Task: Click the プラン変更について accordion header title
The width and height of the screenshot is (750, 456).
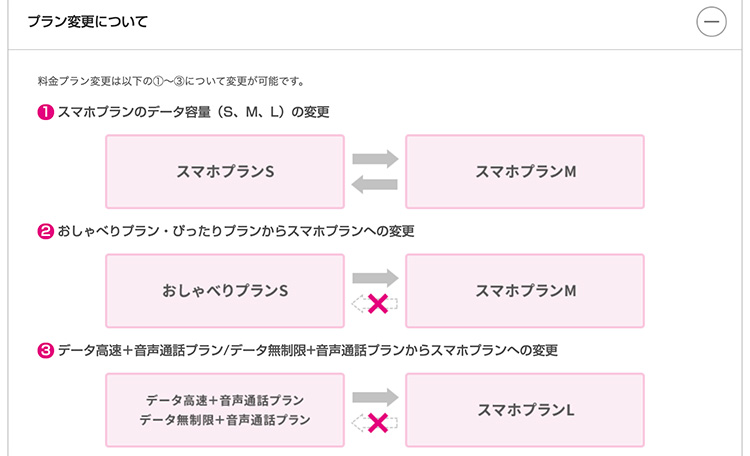Action: coord(88,22)
